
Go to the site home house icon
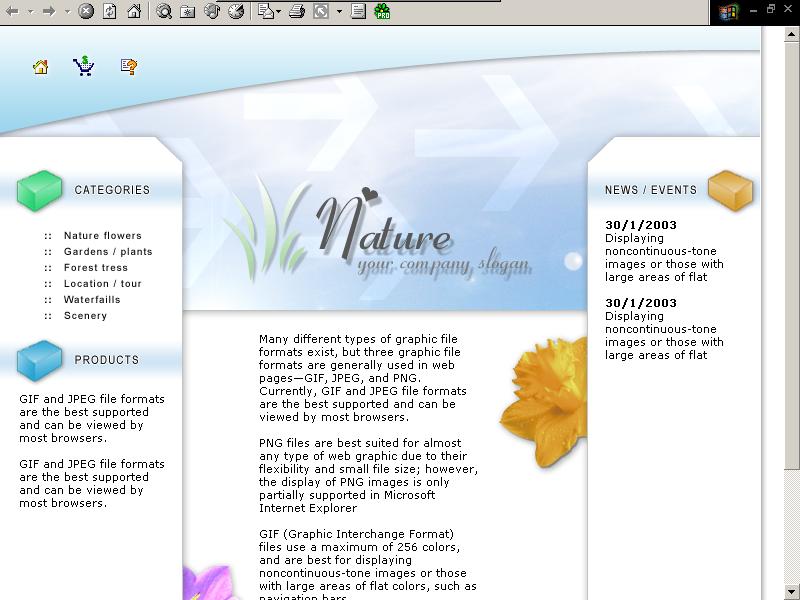pos(41,67)
